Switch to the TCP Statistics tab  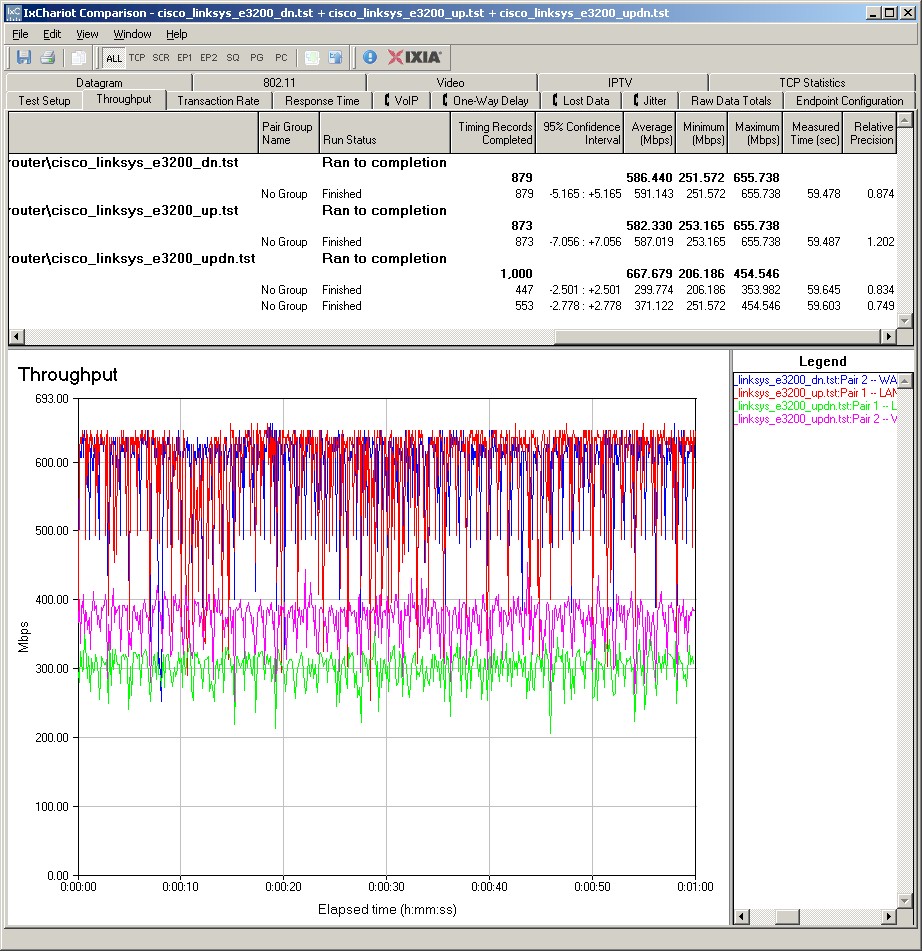(812, 82)
